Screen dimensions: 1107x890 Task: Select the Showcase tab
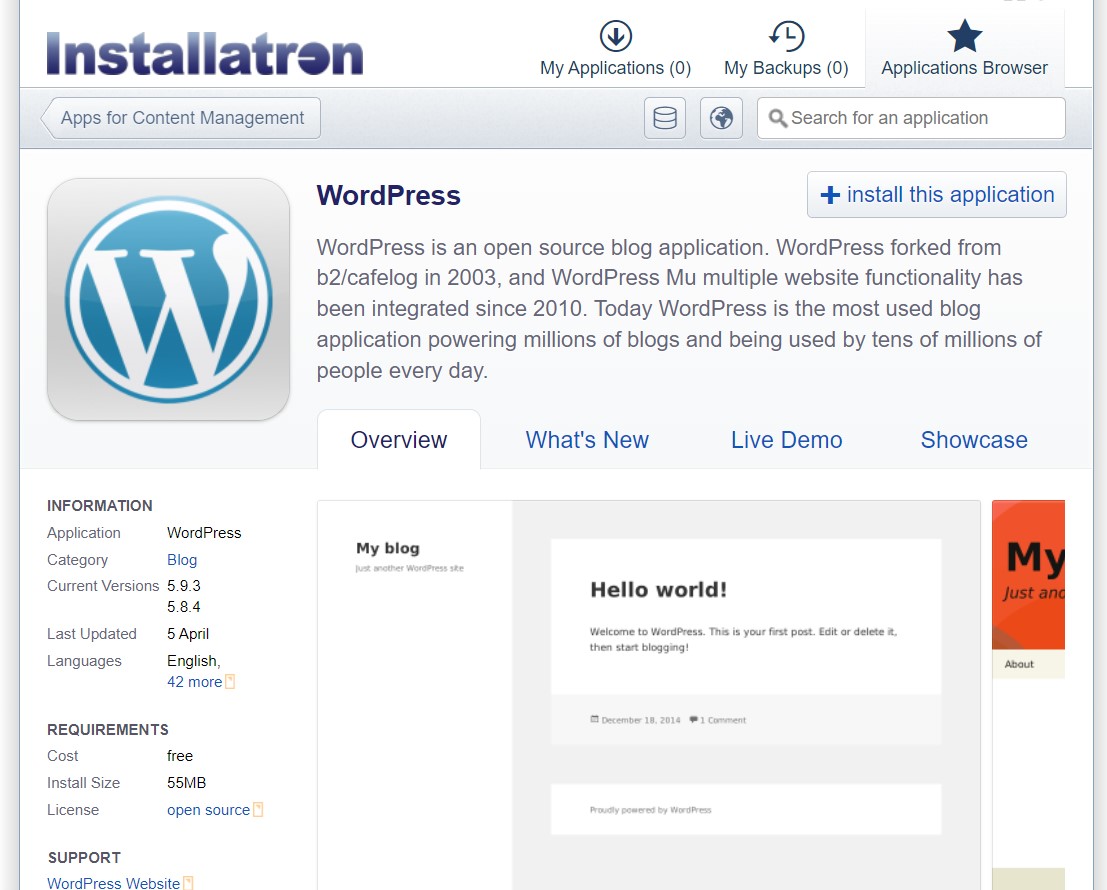pos(973,440)
